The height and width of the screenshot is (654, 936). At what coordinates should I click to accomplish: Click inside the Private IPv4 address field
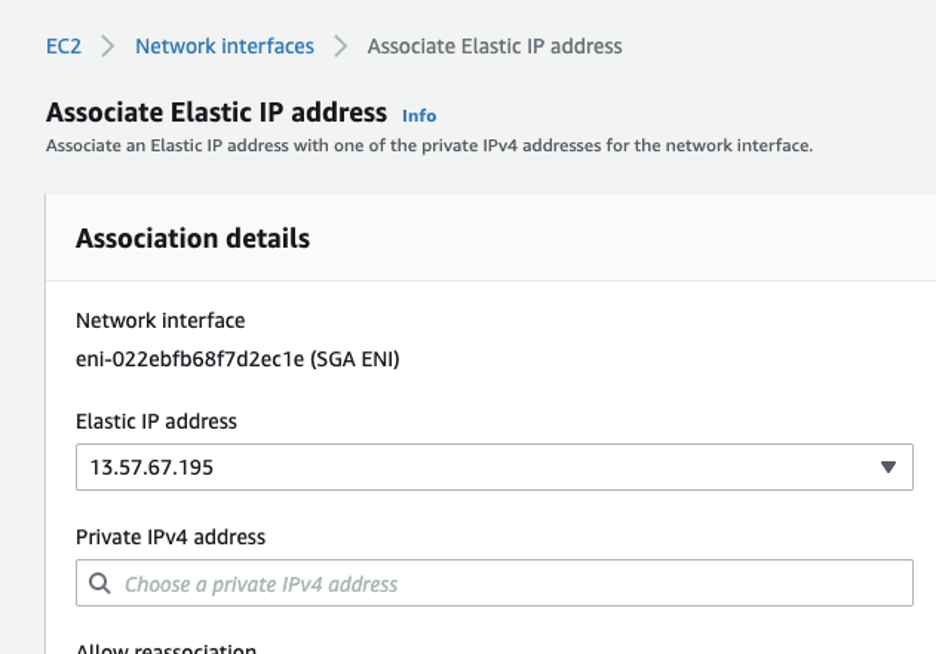tap(400, 583)
